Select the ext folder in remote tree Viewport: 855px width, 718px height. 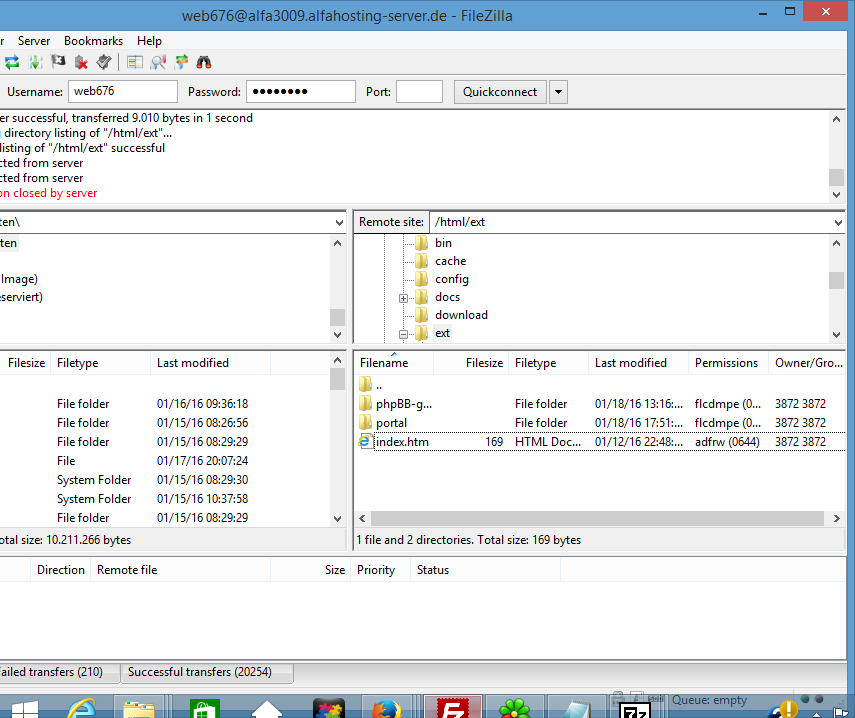tap(443, 333)
